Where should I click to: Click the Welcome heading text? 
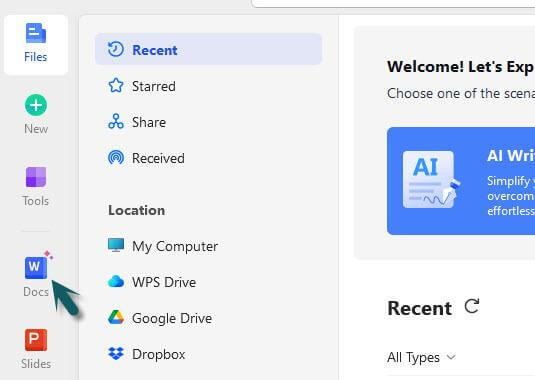pyautogui.click(x=461, y=67)
